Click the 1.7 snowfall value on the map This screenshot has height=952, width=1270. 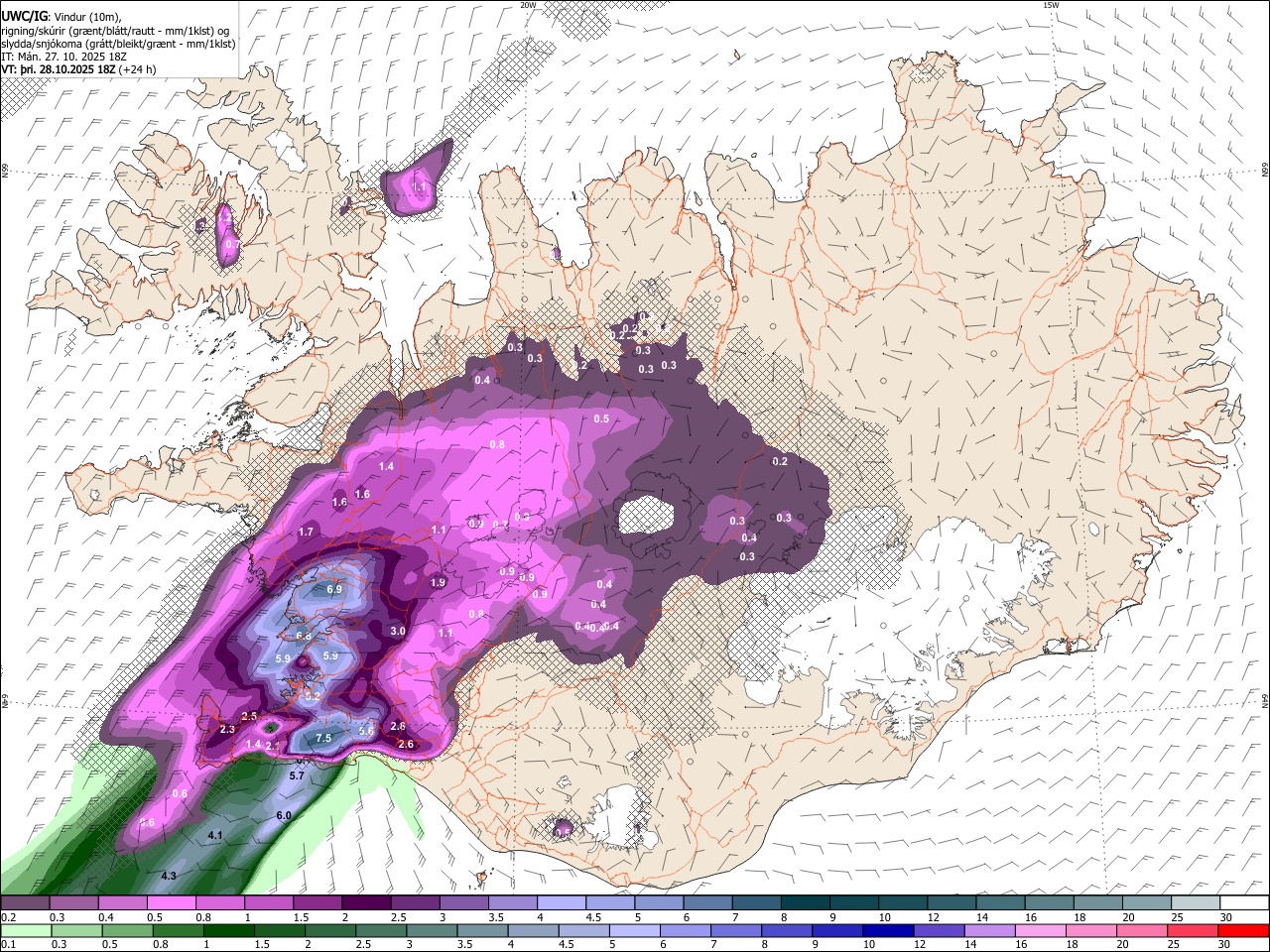306,533
